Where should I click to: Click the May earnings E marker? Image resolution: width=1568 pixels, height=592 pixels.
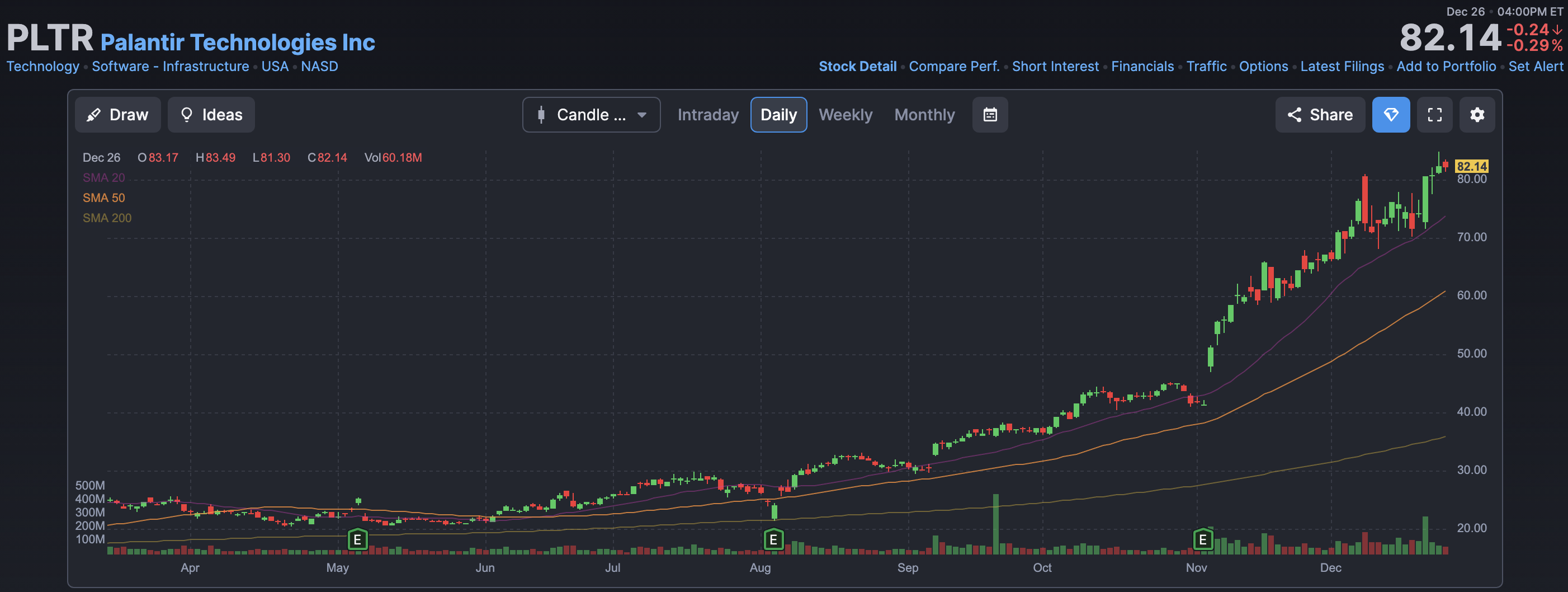357,539
